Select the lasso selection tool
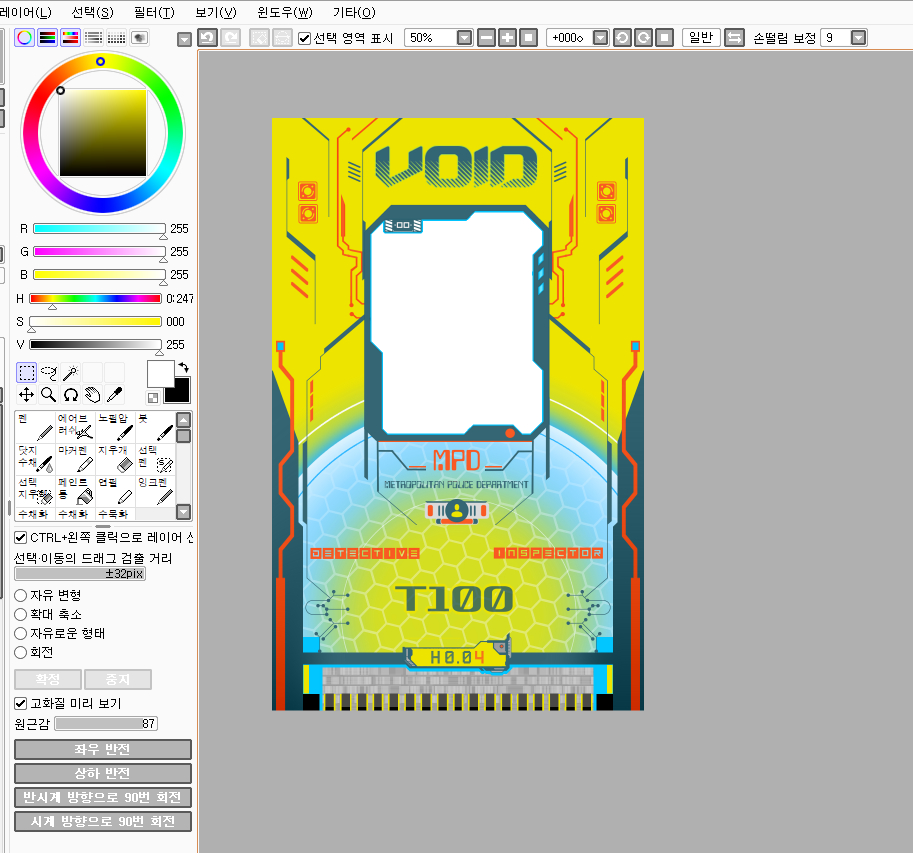This screenshot has width=913, height=853. (x=48, y=373)
